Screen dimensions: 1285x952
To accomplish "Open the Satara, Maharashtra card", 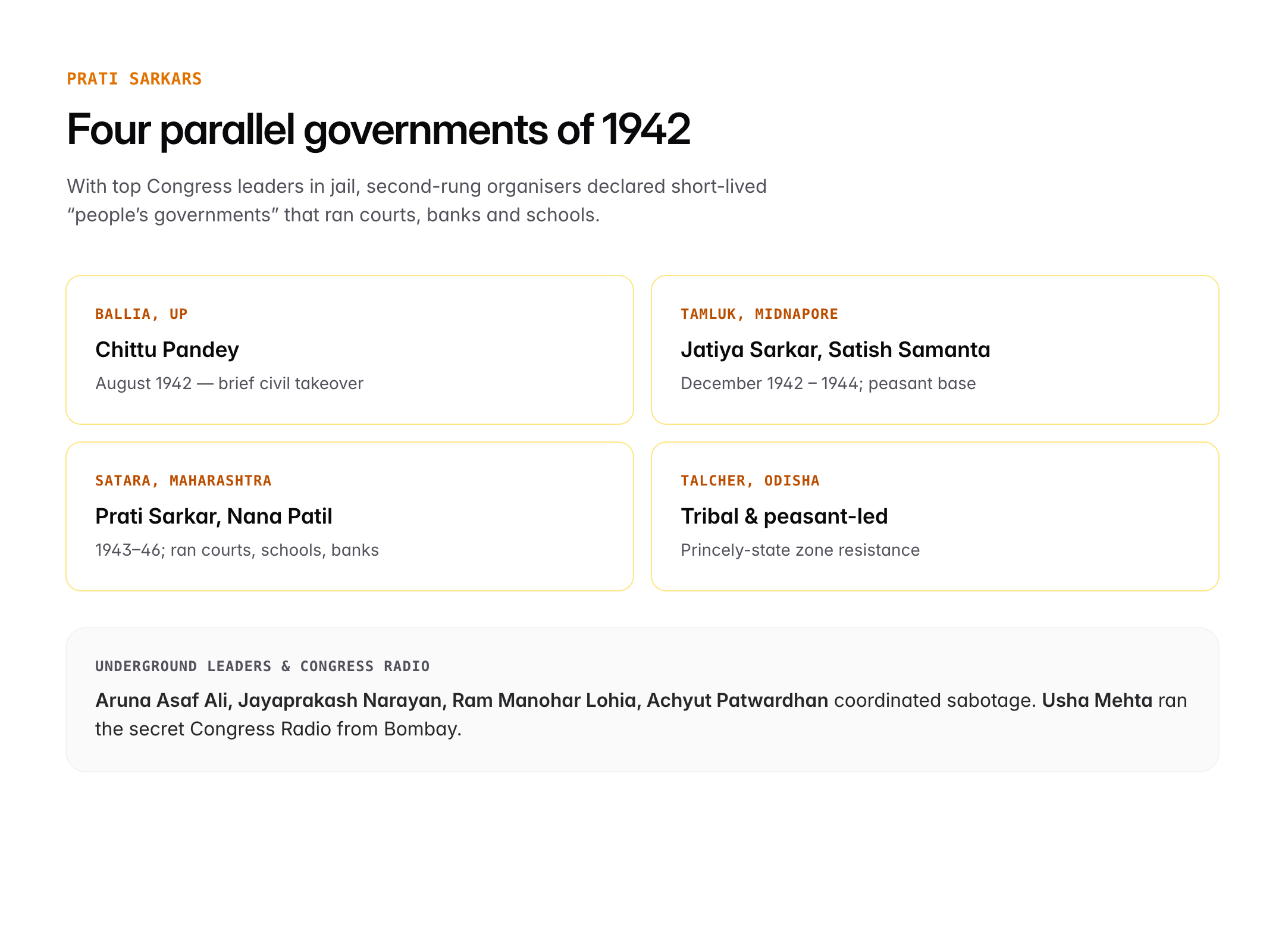I will coord(350,516).
